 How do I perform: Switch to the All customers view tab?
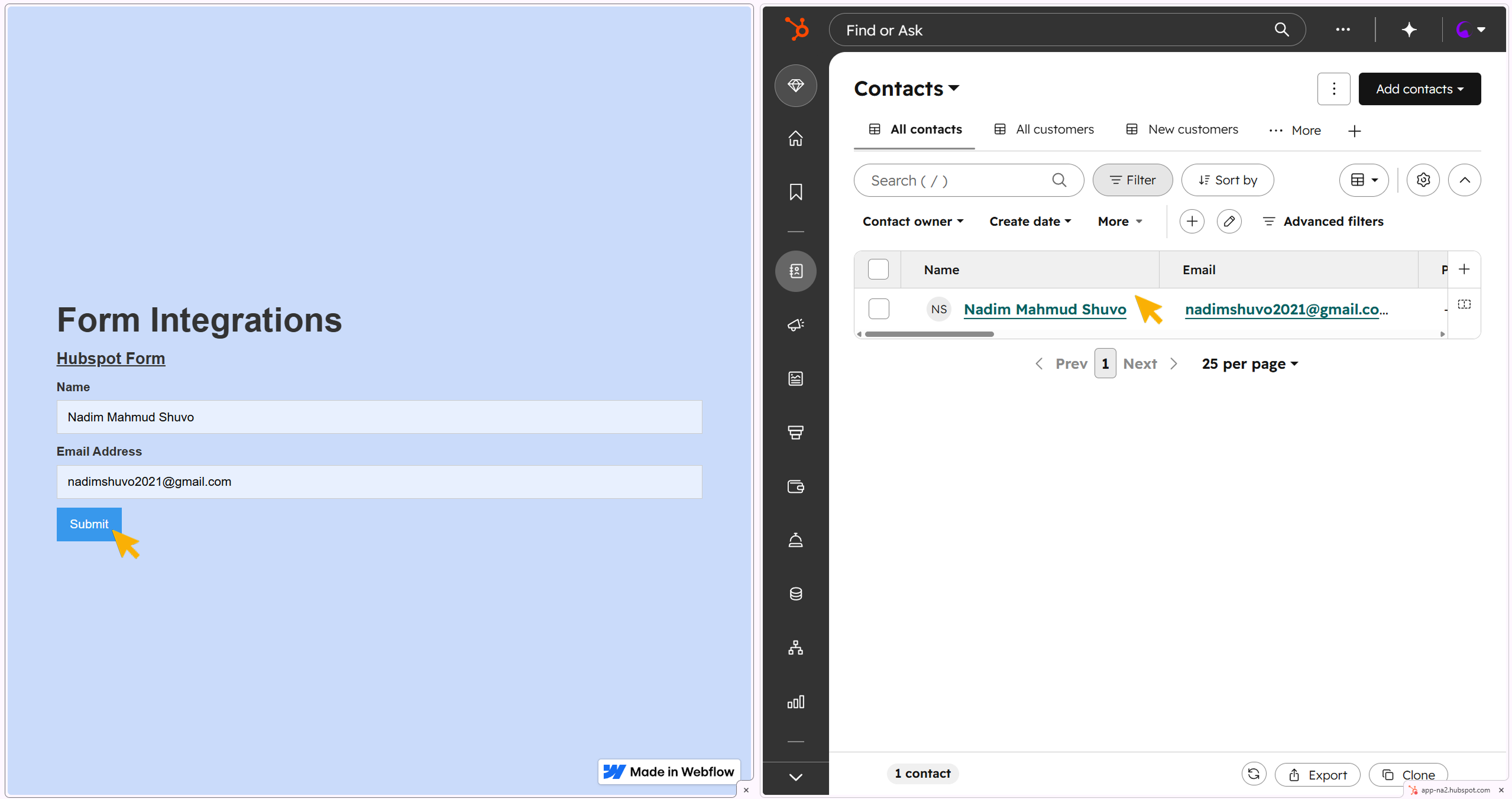1044,129
